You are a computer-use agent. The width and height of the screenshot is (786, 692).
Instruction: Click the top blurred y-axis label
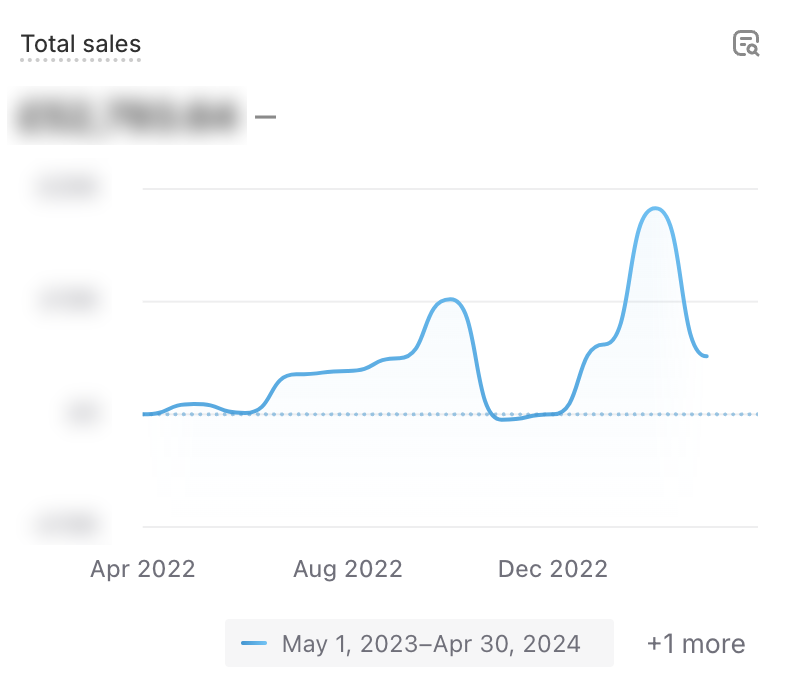68,188
